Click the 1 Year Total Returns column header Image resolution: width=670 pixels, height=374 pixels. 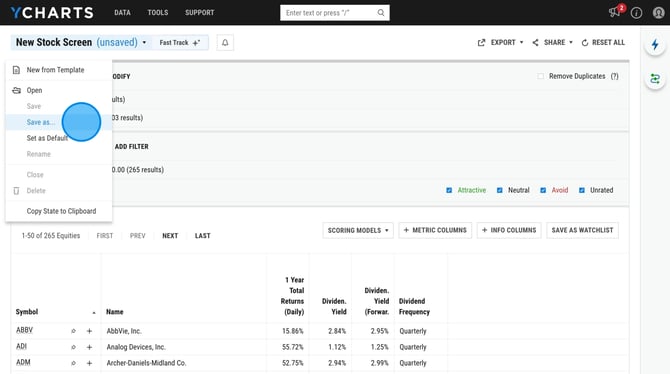click(293, 296)
